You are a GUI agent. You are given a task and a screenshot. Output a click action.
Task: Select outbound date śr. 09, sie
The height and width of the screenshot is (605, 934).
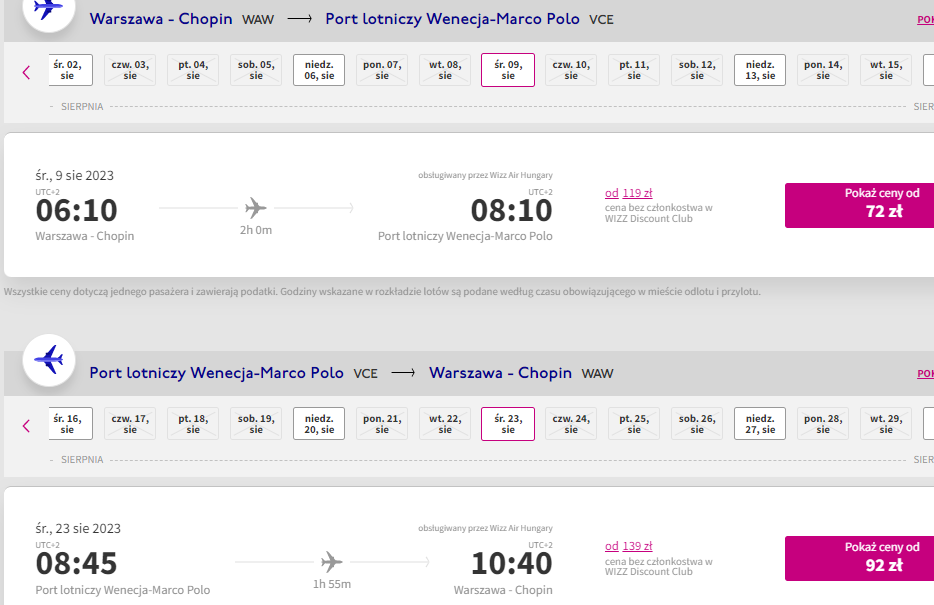pos(508,70)
